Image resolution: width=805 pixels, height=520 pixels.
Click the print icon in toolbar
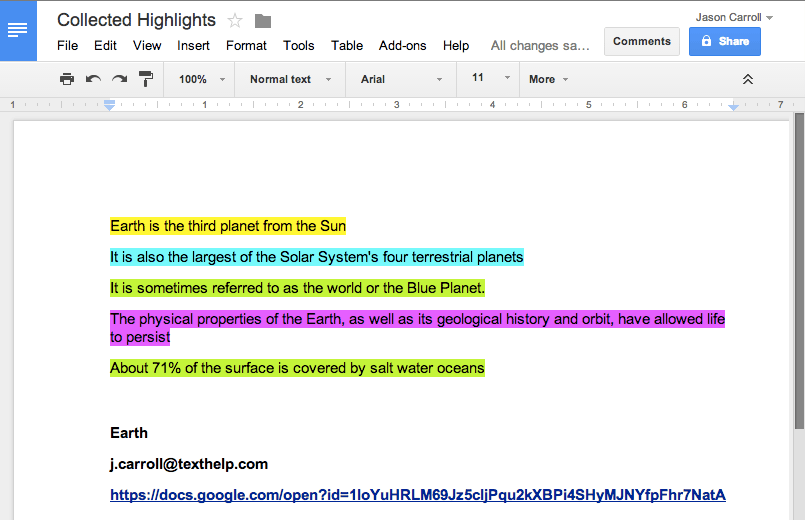point(67,79)
